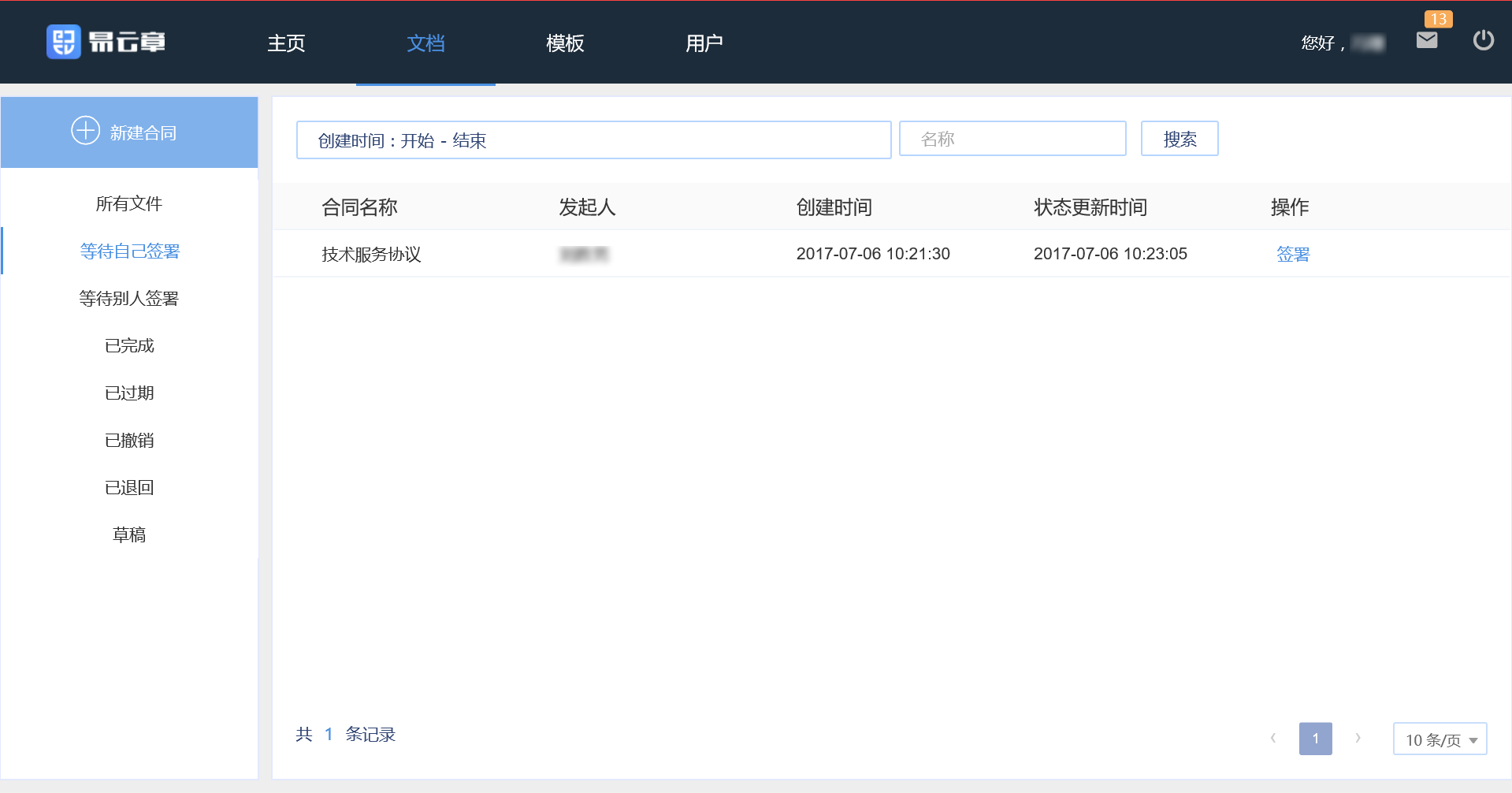Show 所有文件 in the sidebar
1512x793 pixels.
coord(129,204)
